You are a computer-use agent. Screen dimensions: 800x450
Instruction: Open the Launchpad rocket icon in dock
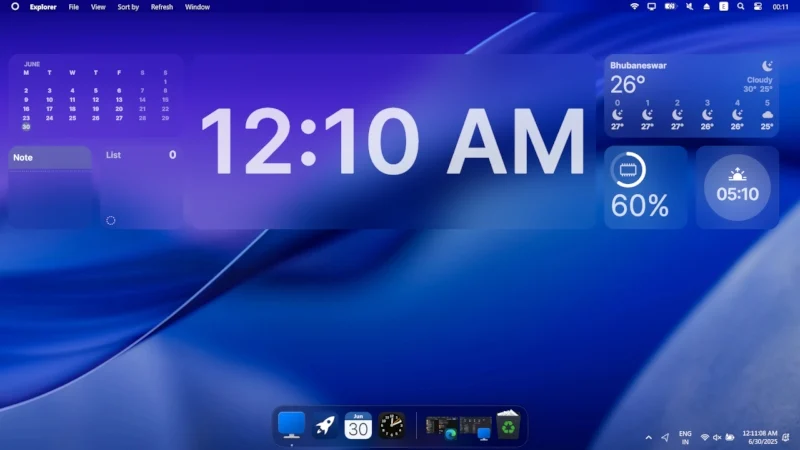tap(325, 426)
